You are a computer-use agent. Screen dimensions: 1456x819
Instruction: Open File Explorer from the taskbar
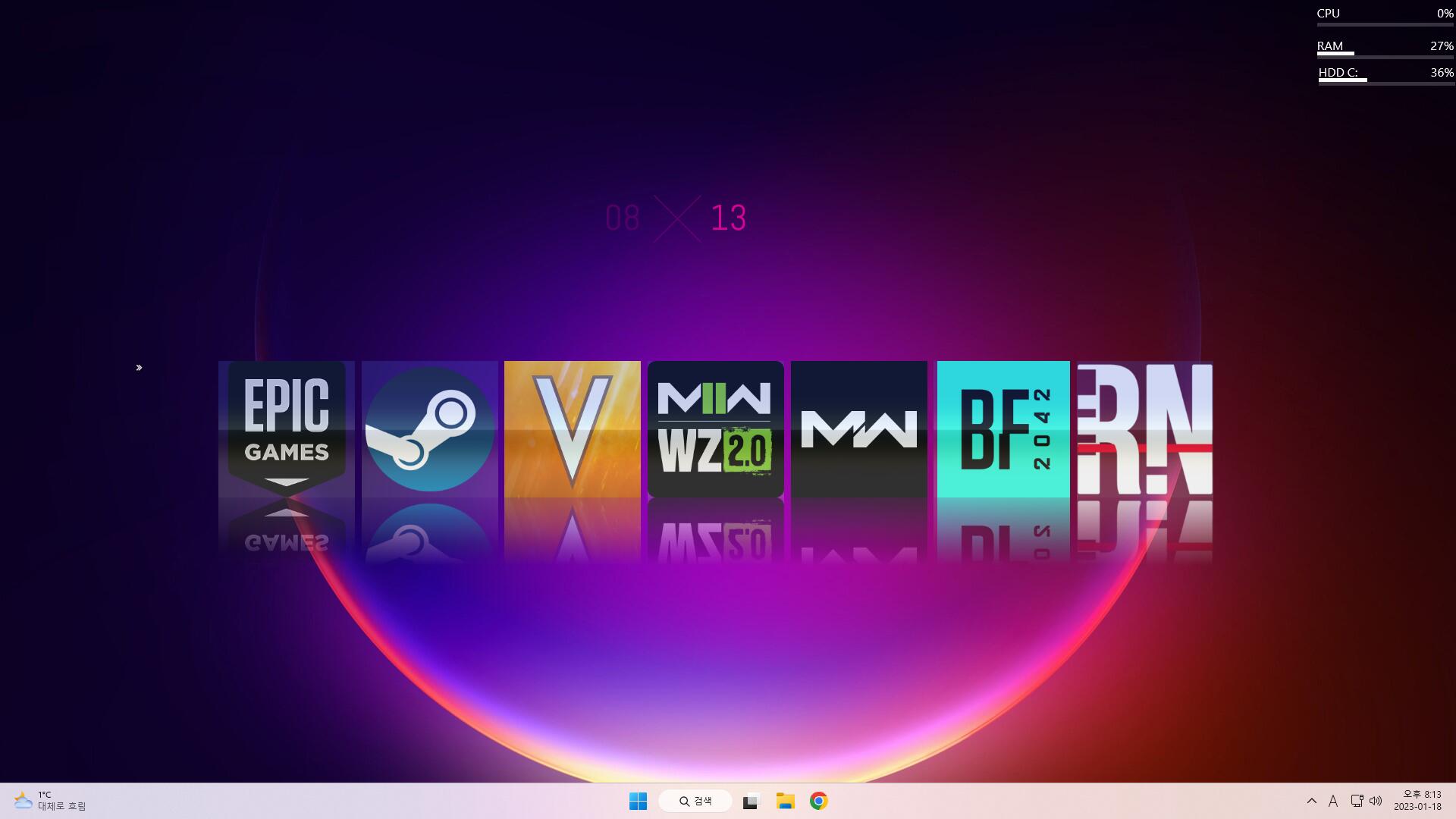pos(785,801)
